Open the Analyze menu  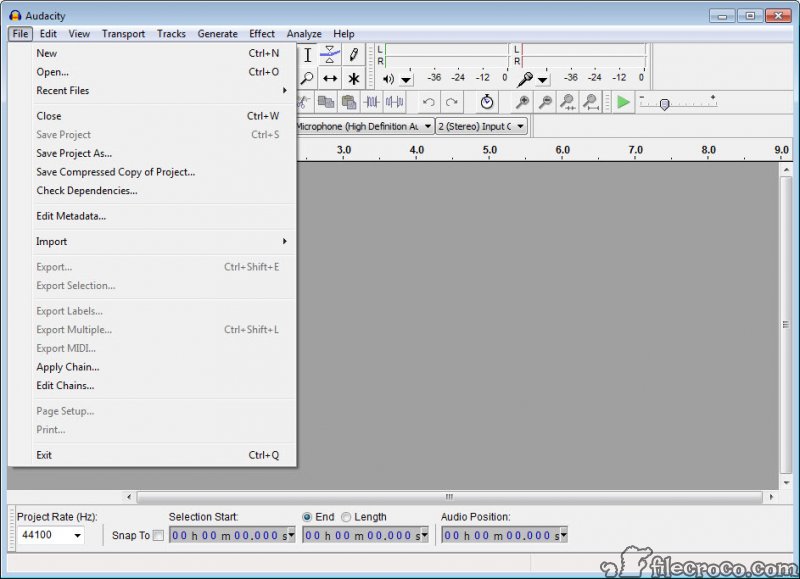click(x=304, y=34)
